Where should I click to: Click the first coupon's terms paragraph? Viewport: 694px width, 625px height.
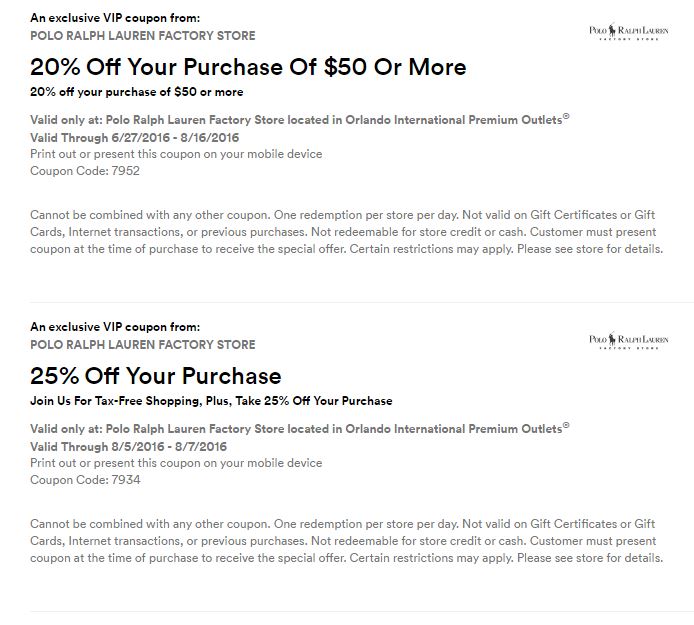pyautogui.click(x=347, y=232)
